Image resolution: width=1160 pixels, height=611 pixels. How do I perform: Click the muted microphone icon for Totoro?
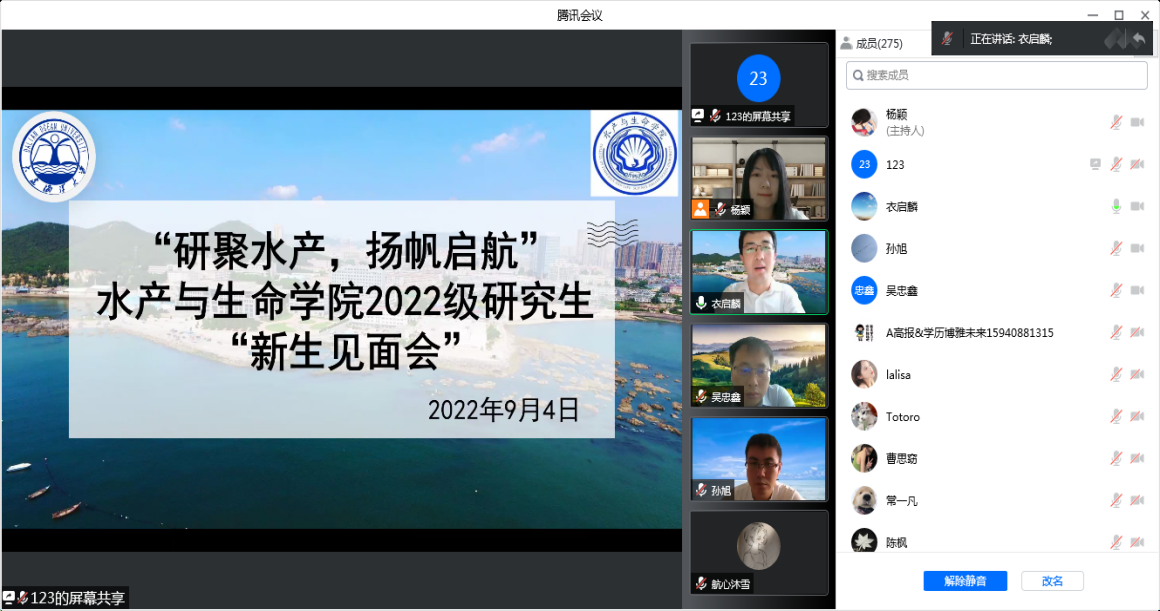[x=1116, y=416]
